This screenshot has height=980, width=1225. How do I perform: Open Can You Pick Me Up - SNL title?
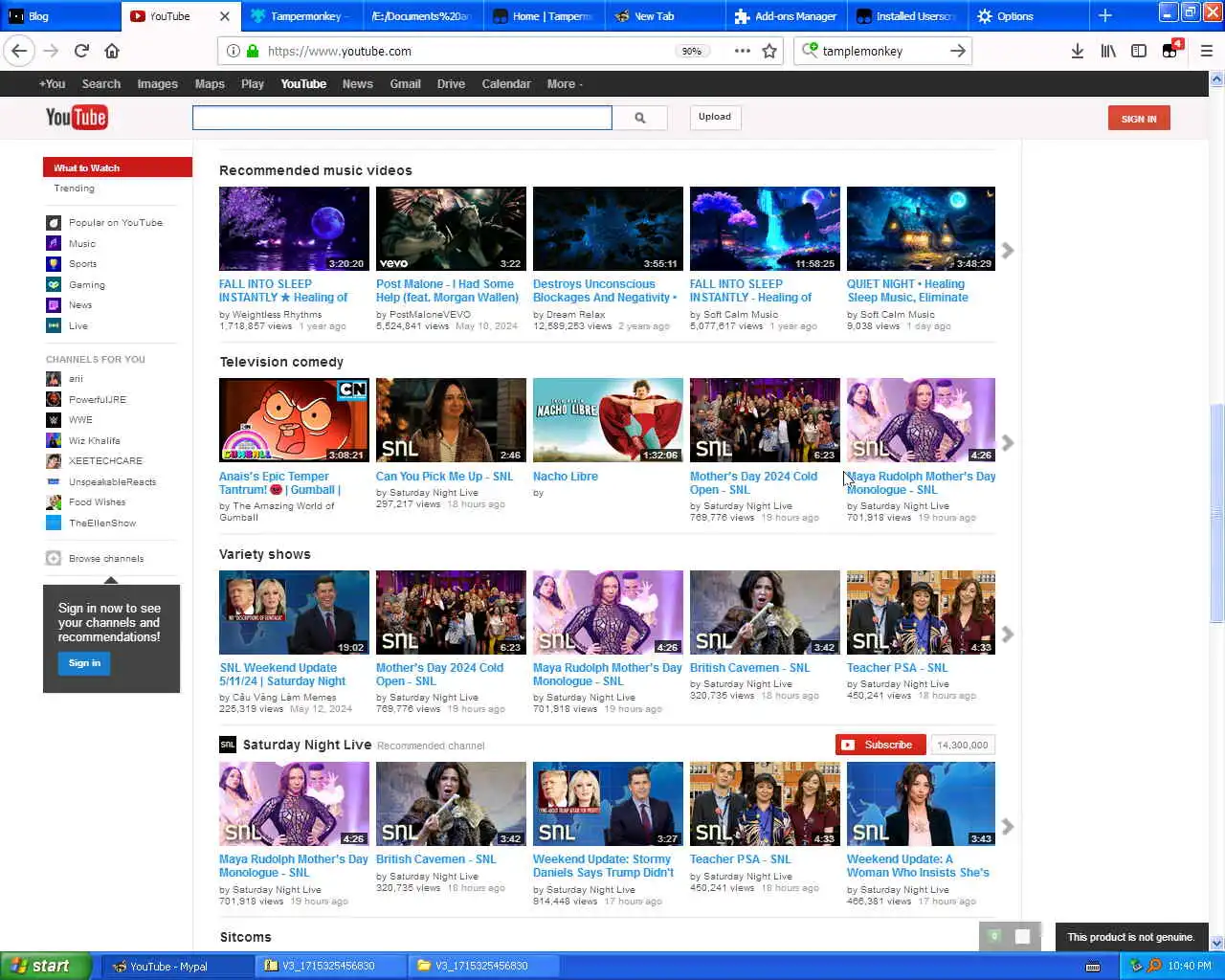[444, 477]
